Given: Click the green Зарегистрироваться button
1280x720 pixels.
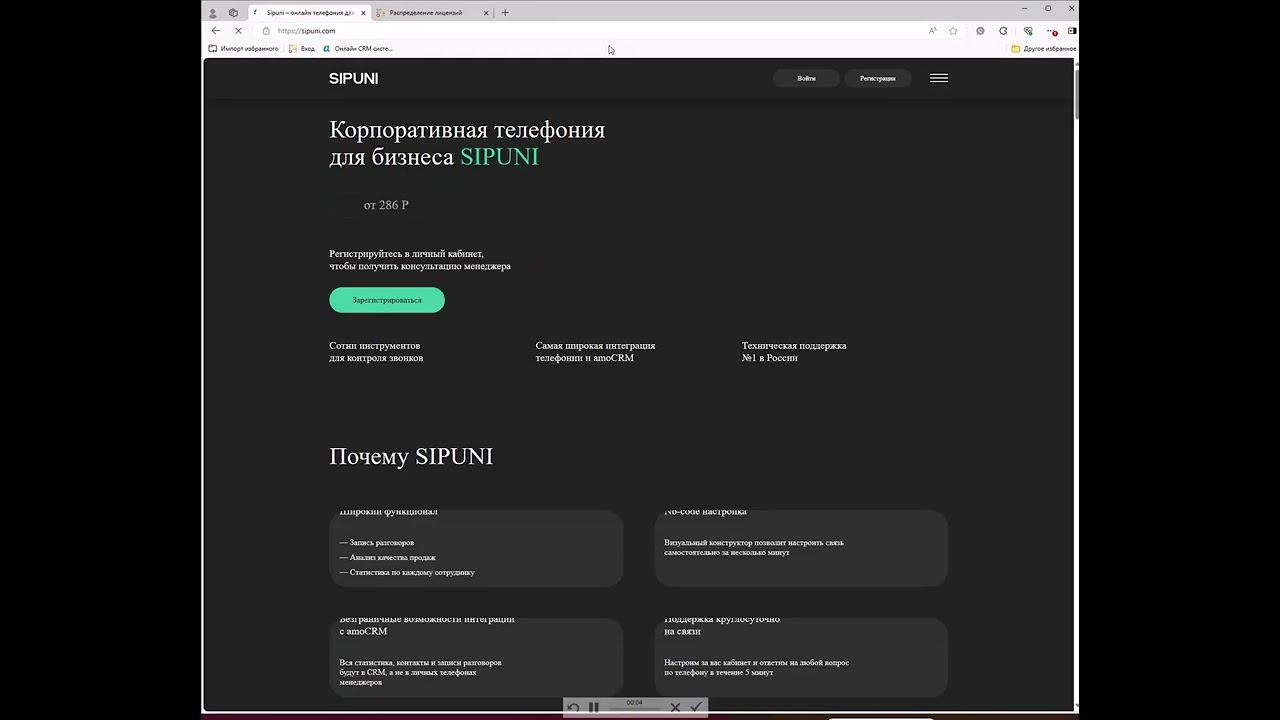Looking at the screenshot, I should coord(387,300).
